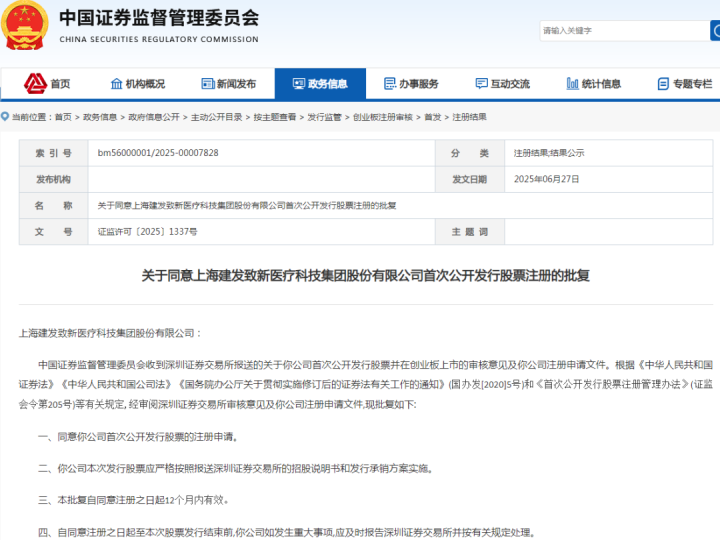Click category value 注册结果;结果公示

(549, 153)
